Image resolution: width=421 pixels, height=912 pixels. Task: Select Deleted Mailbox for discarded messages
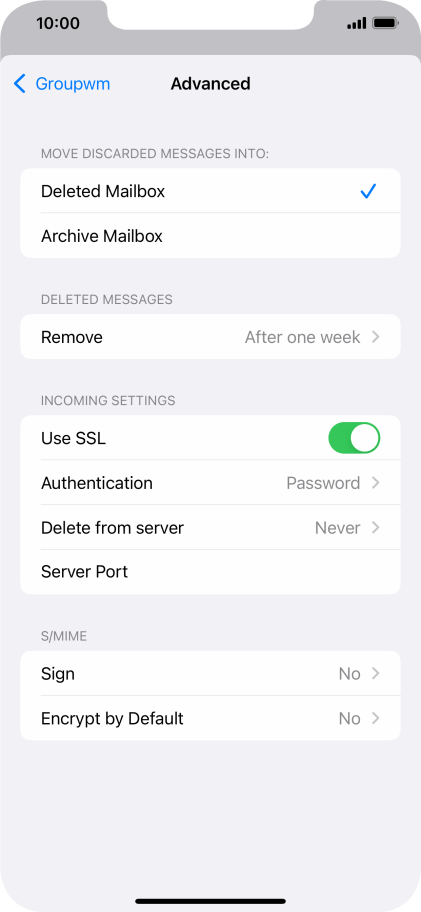210,191
